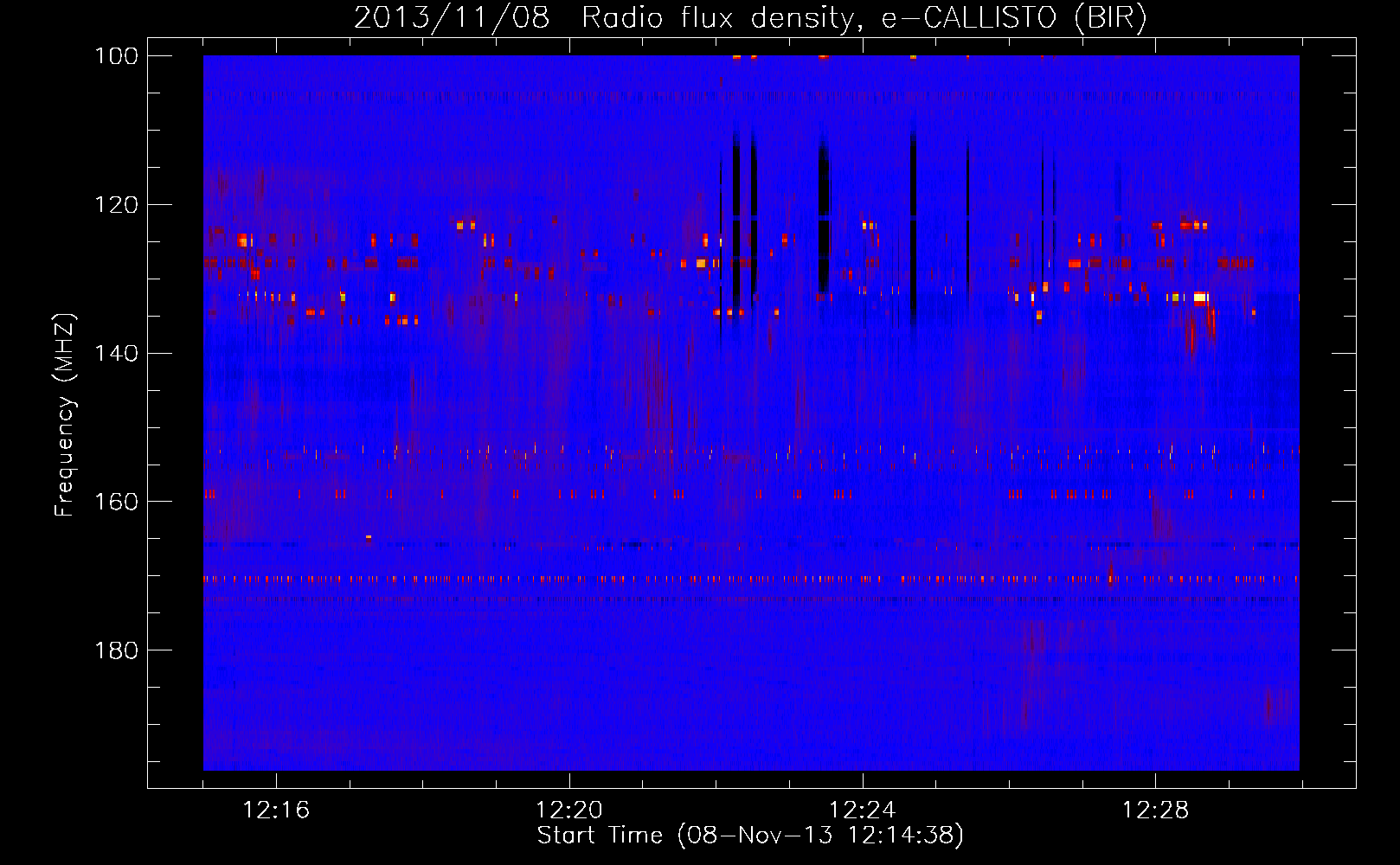
Task: Click the 'Frequency (MHZ)' axis label
Action: pos(65,414)
